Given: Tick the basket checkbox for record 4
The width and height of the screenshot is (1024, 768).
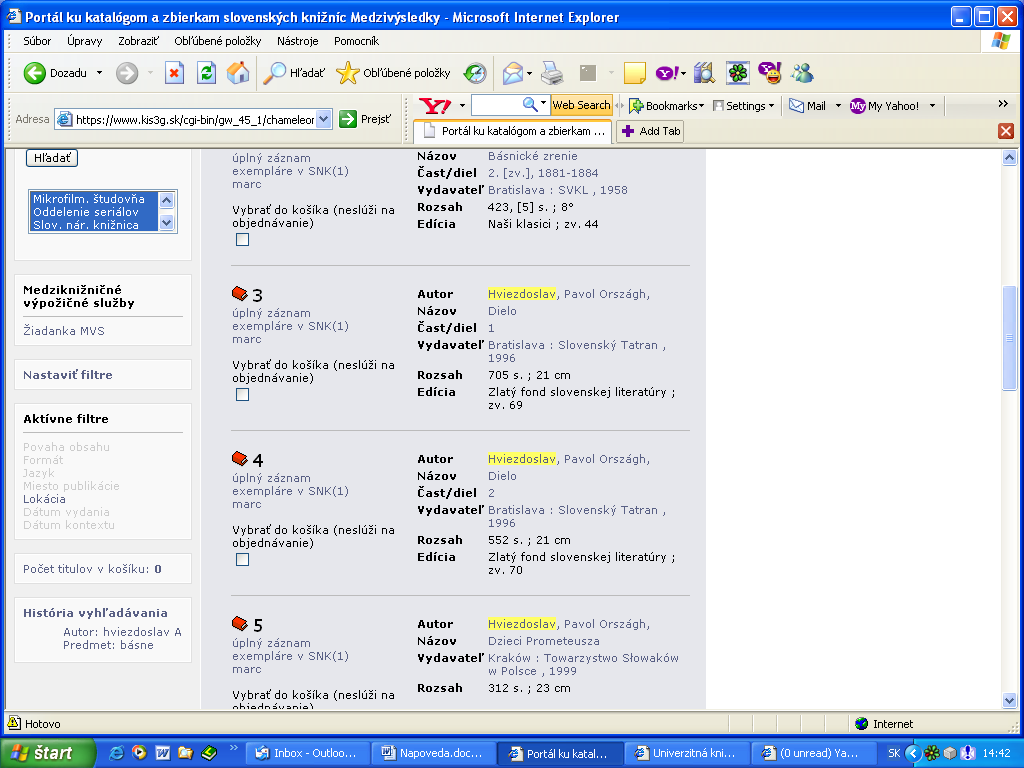Looking at the screenshot, I should click(x=242, y=560).
